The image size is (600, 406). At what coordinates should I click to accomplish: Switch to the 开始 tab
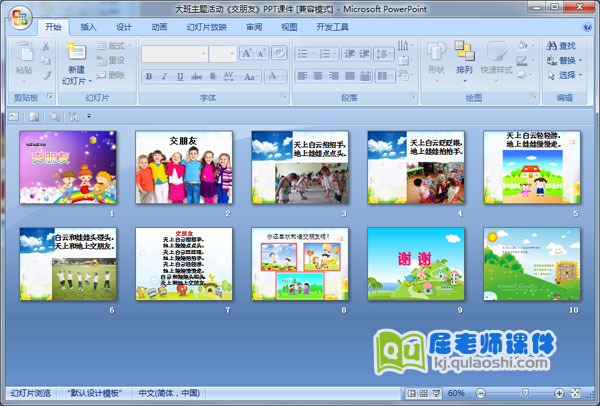click(x=53, y=27)
